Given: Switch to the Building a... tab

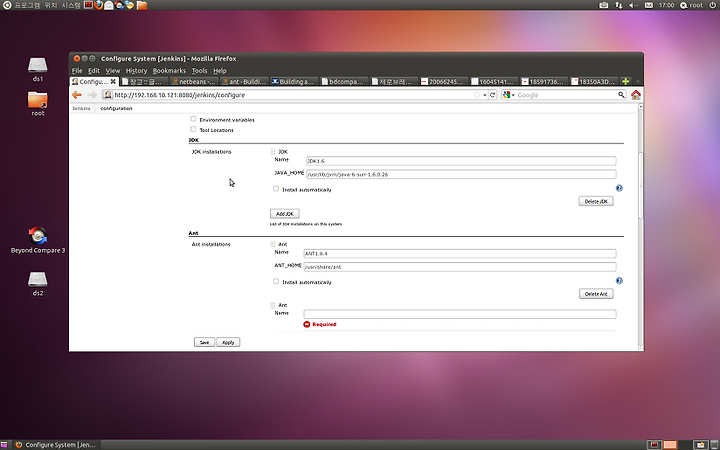Looking at the screenshot, I should [x=295, y=81].
